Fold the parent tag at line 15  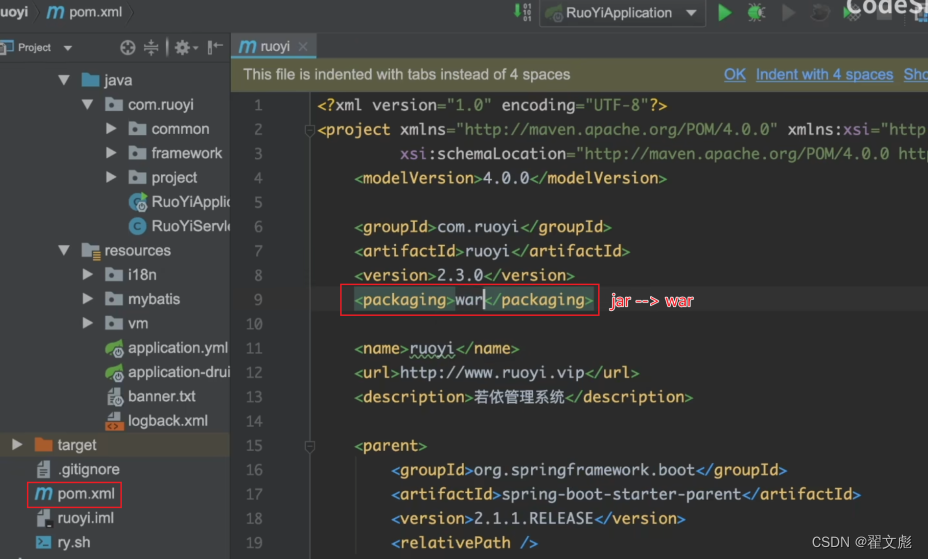(x=311, y=446)
